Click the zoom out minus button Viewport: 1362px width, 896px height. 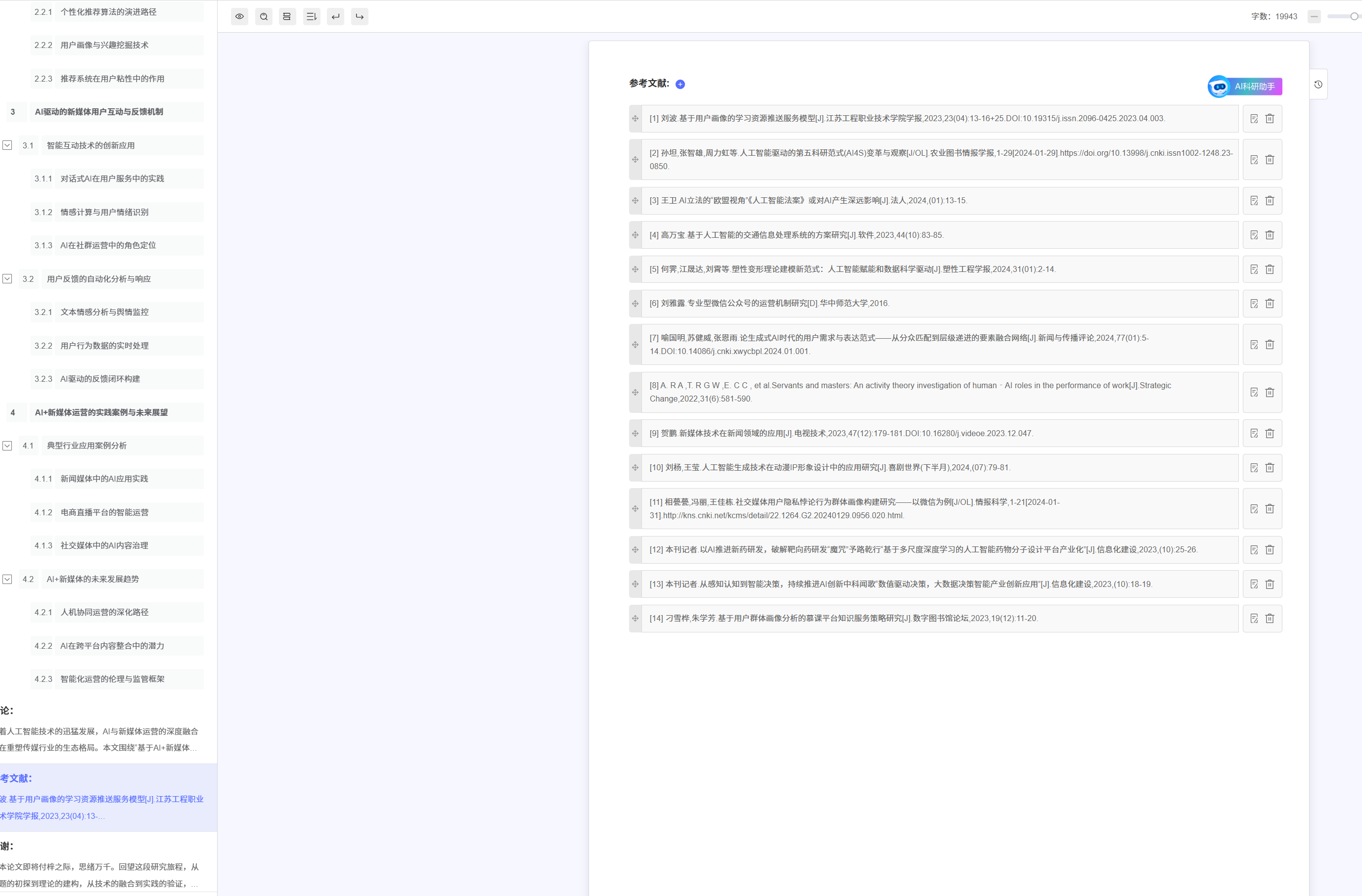[x=1314, y=17]
